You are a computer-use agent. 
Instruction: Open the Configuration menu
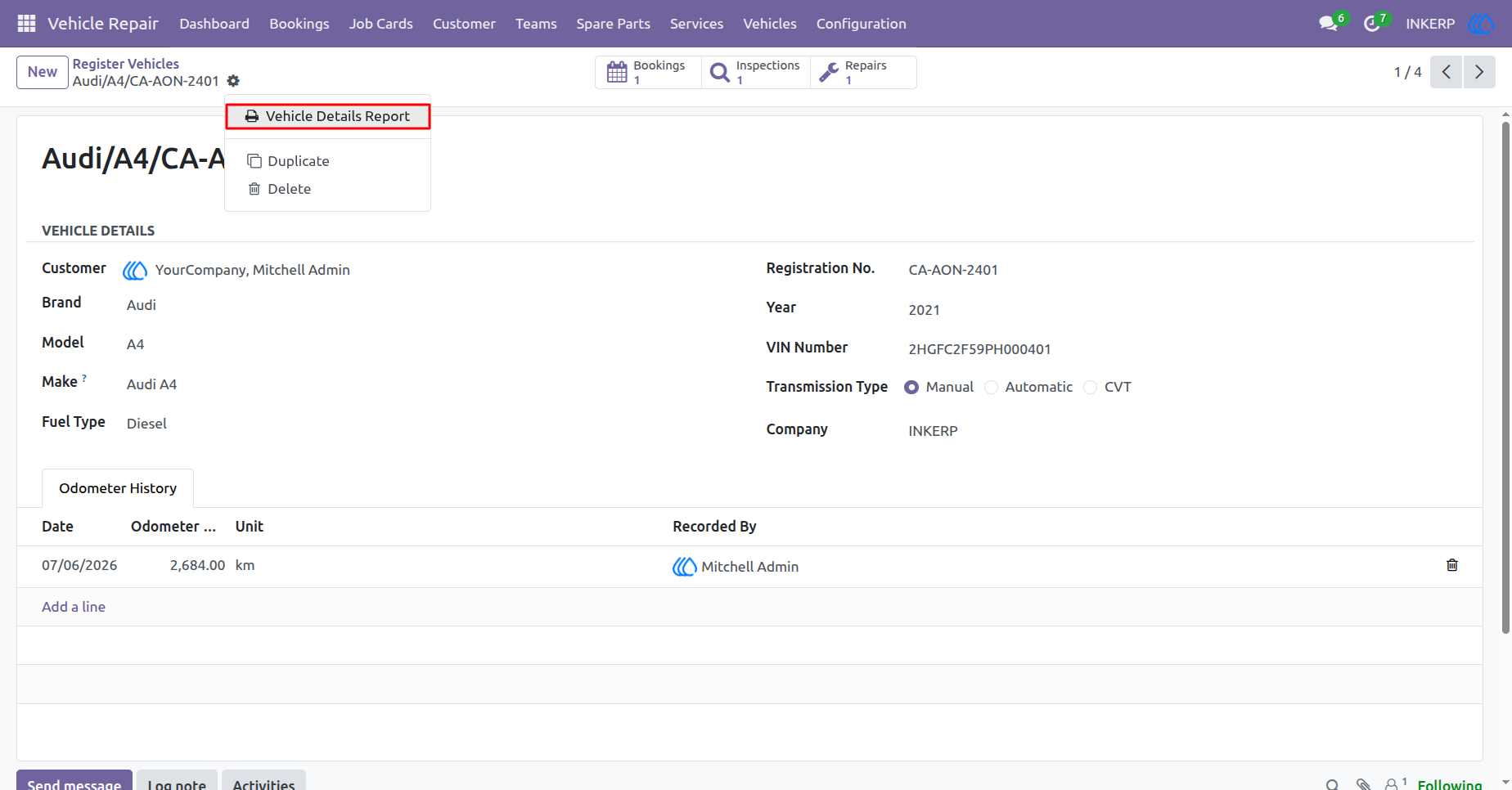862,24
